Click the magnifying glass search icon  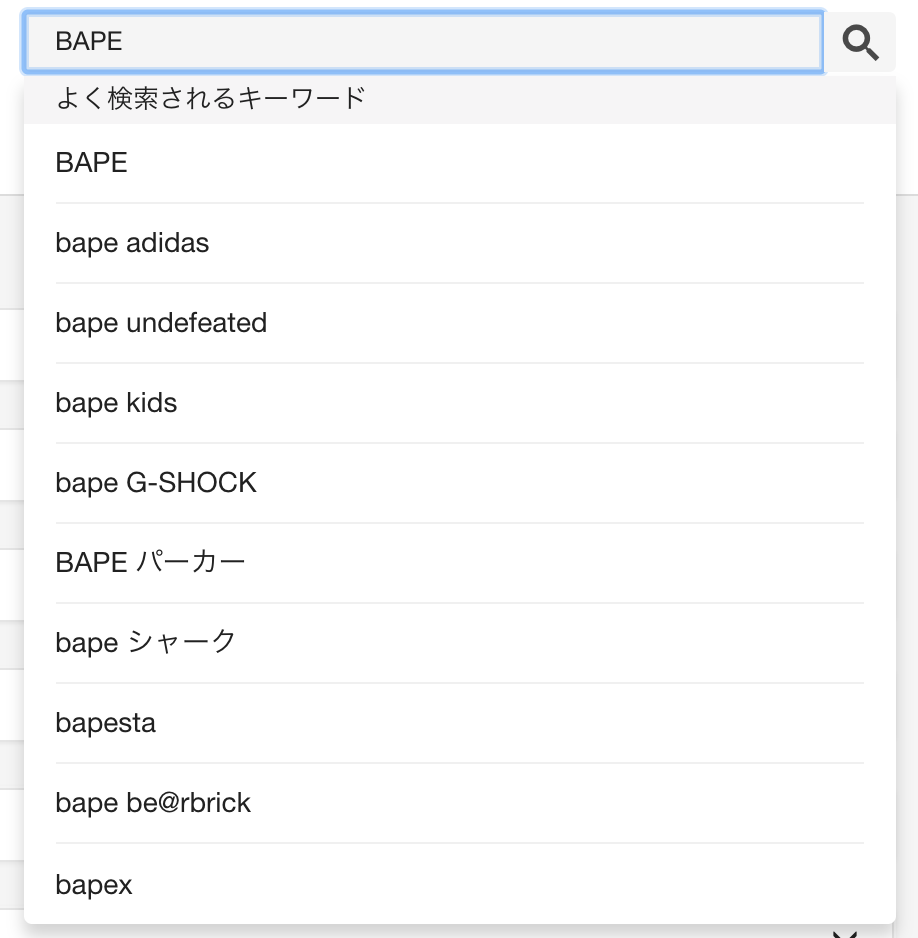860,42
